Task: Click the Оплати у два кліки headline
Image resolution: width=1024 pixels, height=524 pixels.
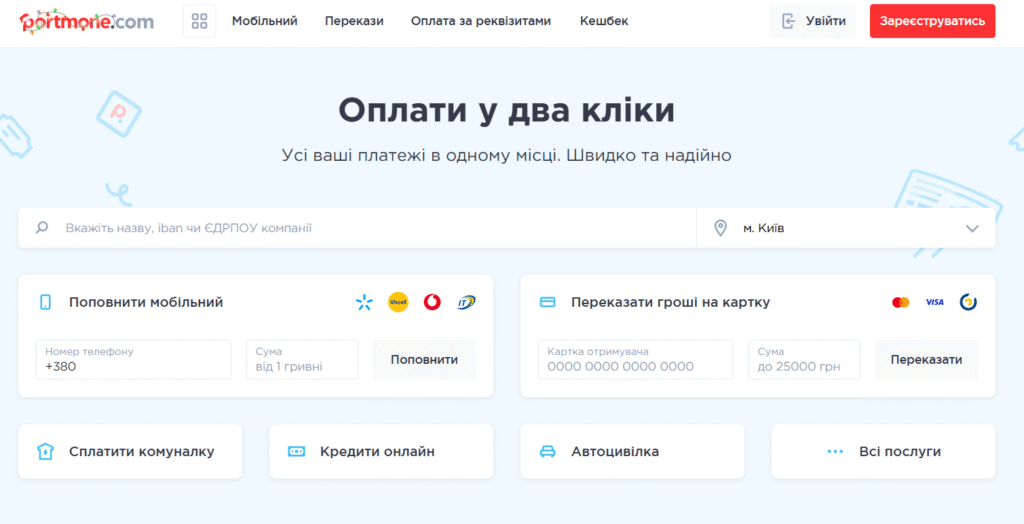Action: (507, 110)
